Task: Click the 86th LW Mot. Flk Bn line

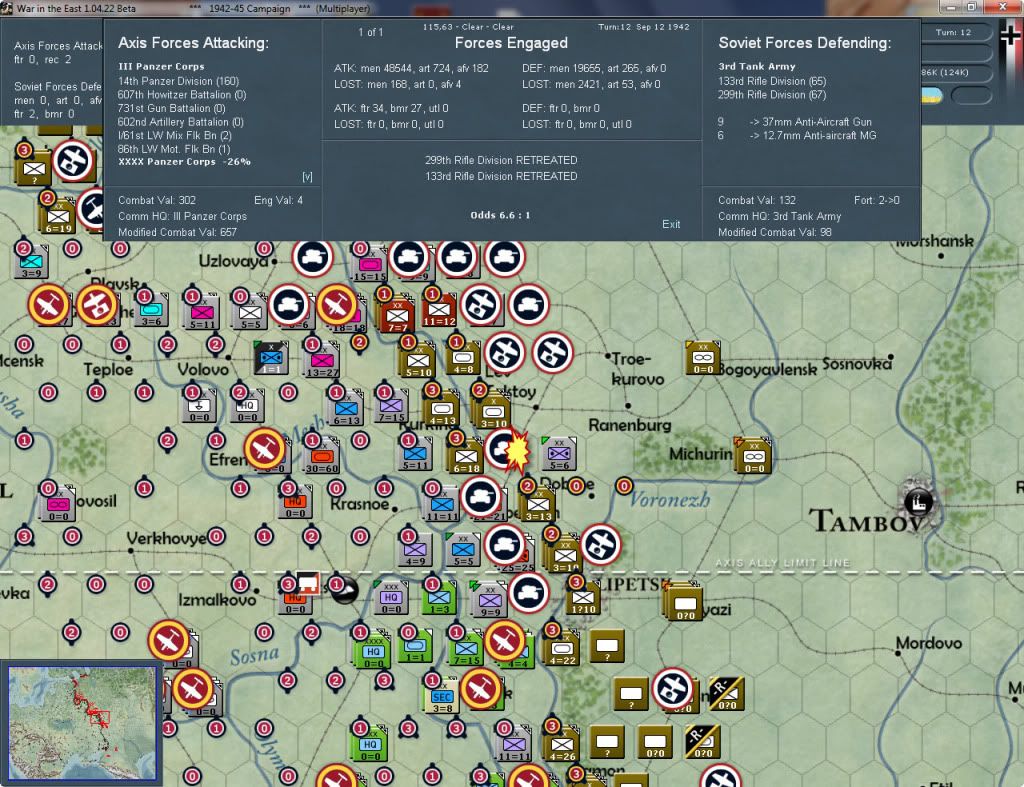Action: [x=174, y=149]
